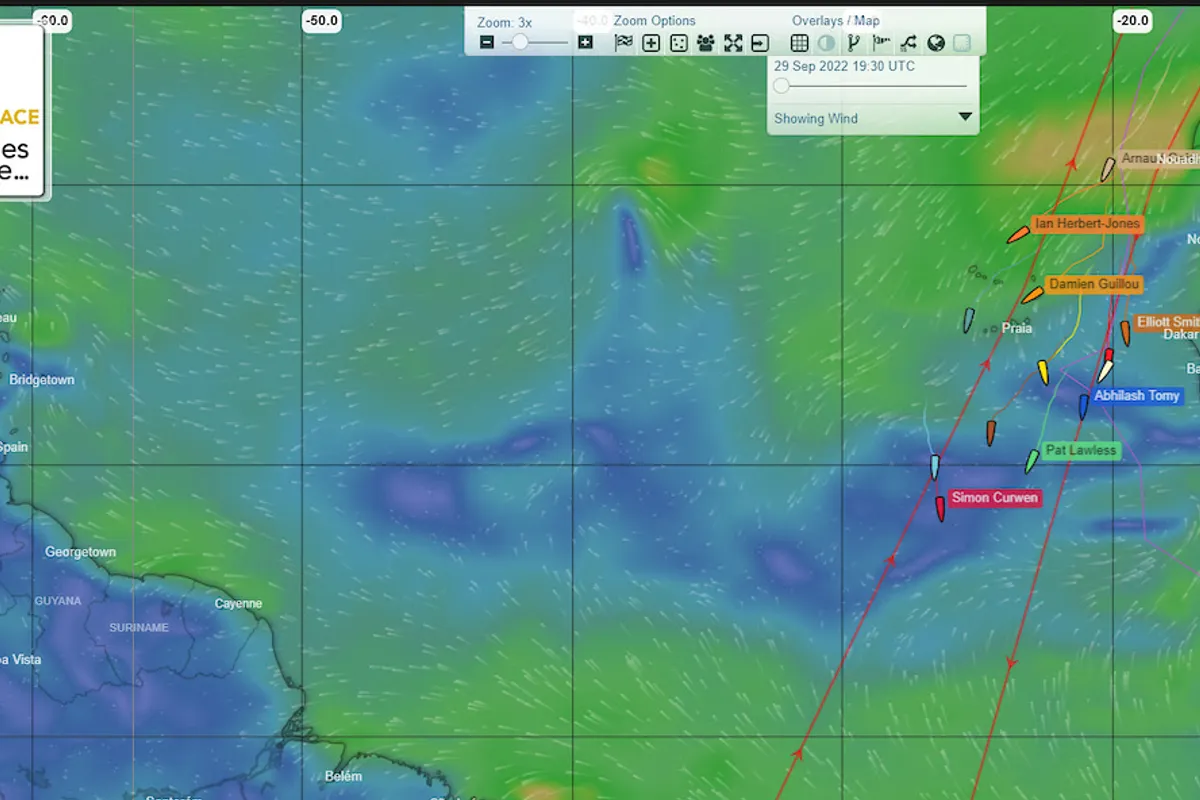Click the orange Ian Herbert-Jones boat marker

(1018, 235)
